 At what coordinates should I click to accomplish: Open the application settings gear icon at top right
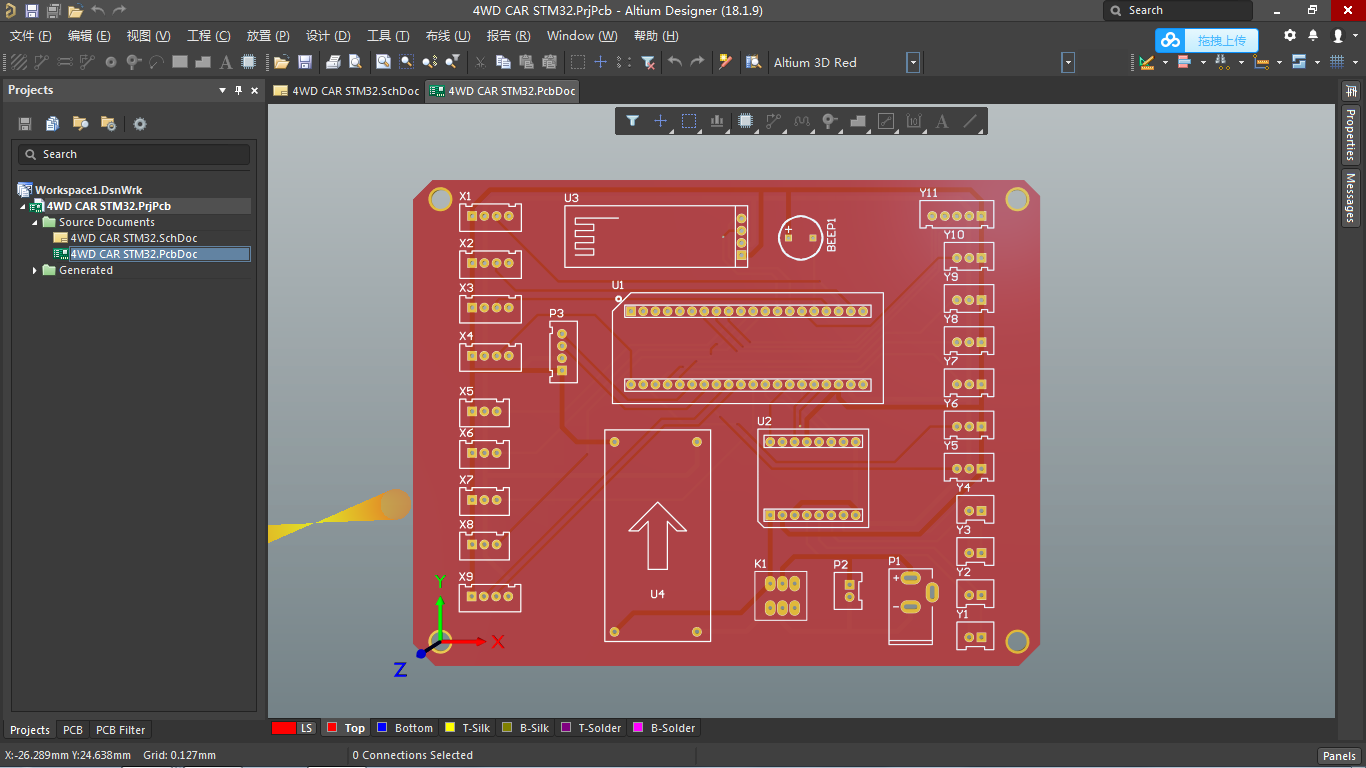[1290, 35]
